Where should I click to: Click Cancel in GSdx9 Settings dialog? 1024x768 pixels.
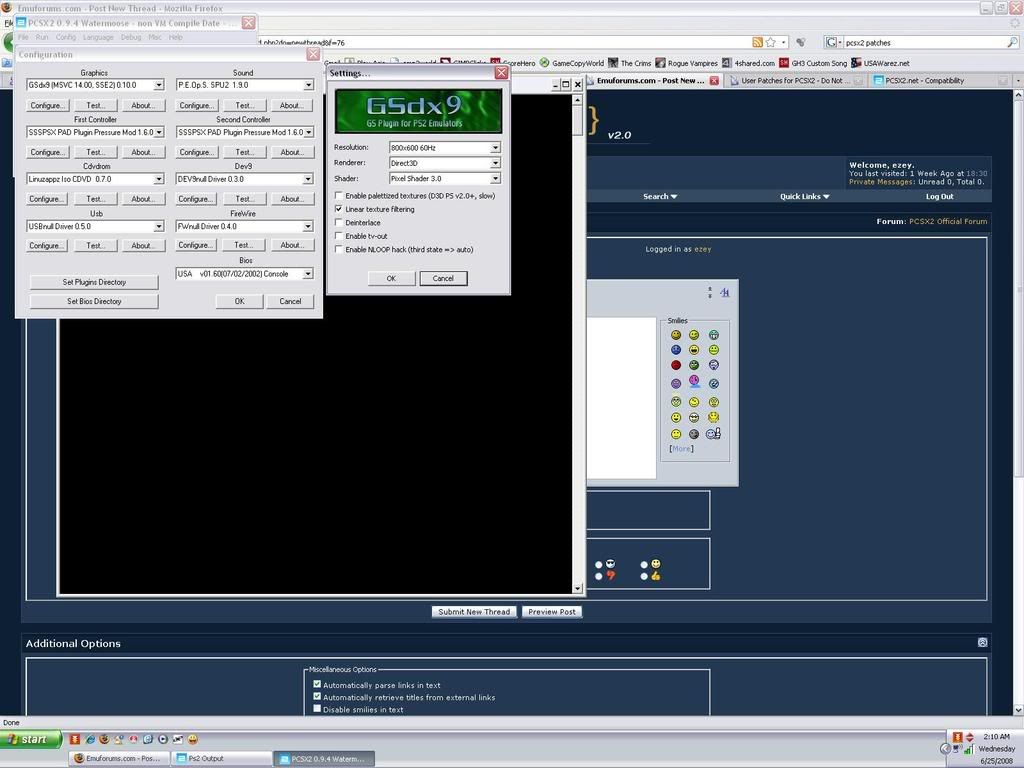coord(443,278)
